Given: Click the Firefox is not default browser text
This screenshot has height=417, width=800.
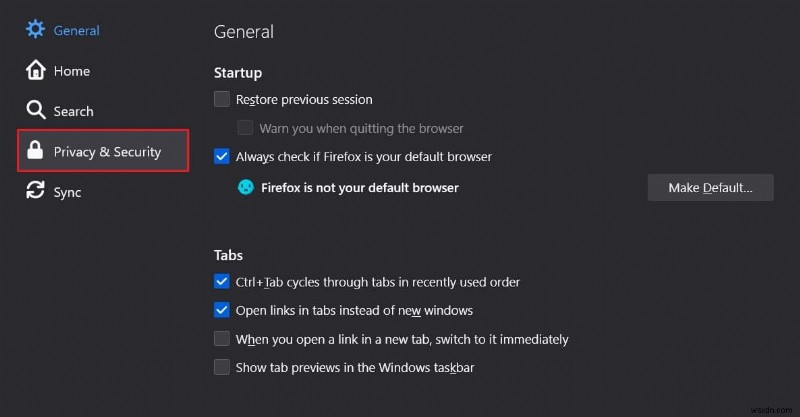Looking at the screenshot, I should click(x=360, y=187).
